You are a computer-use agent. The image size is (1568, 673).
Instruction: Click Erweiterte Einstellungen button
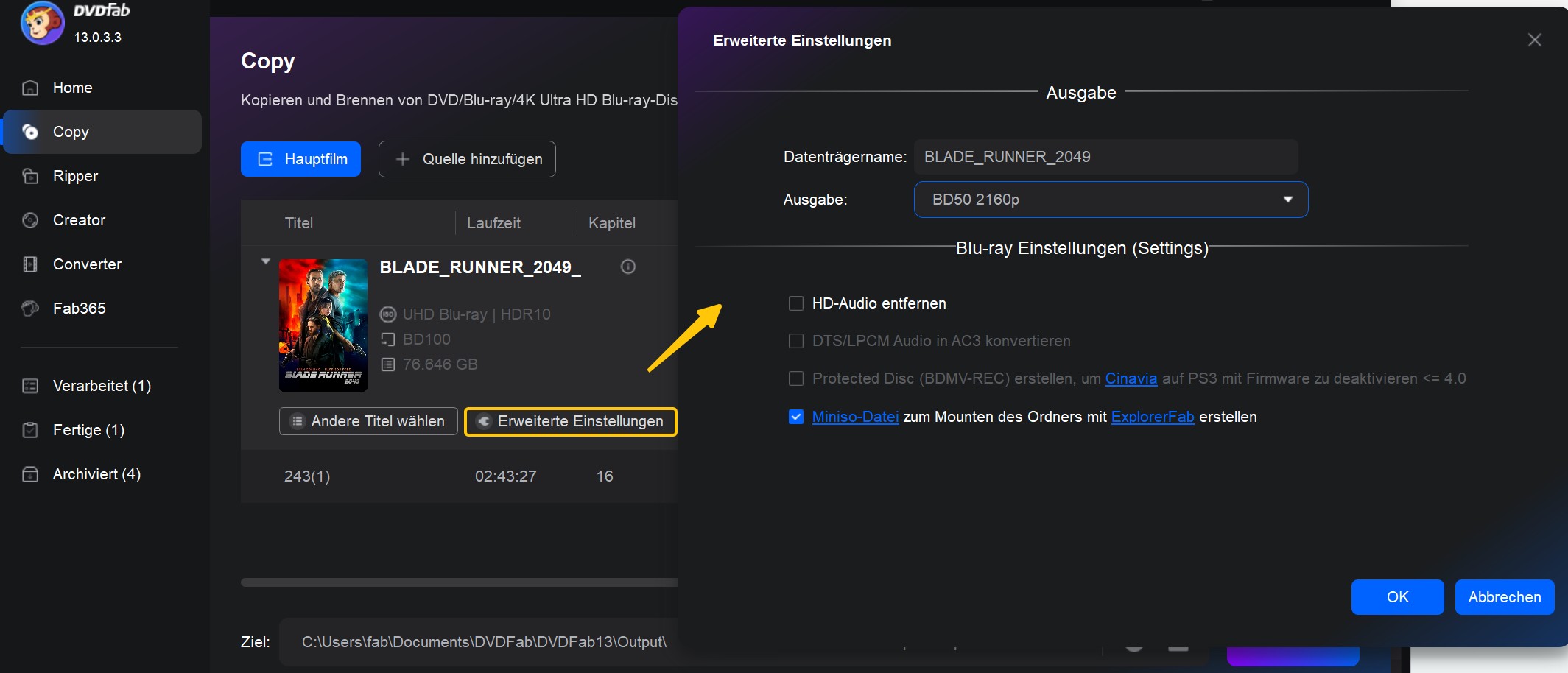(571, 421)
